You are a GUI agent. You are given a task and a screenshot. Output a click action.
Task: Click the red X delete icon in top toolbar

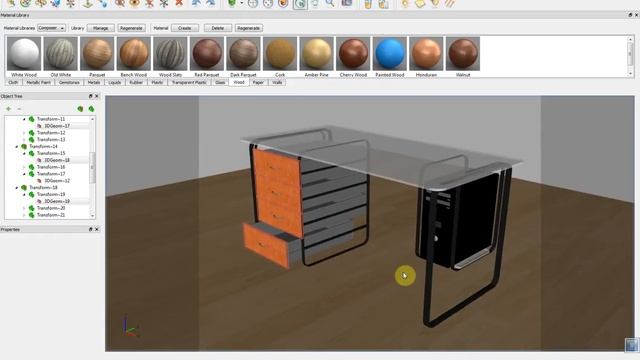[179, 3]
